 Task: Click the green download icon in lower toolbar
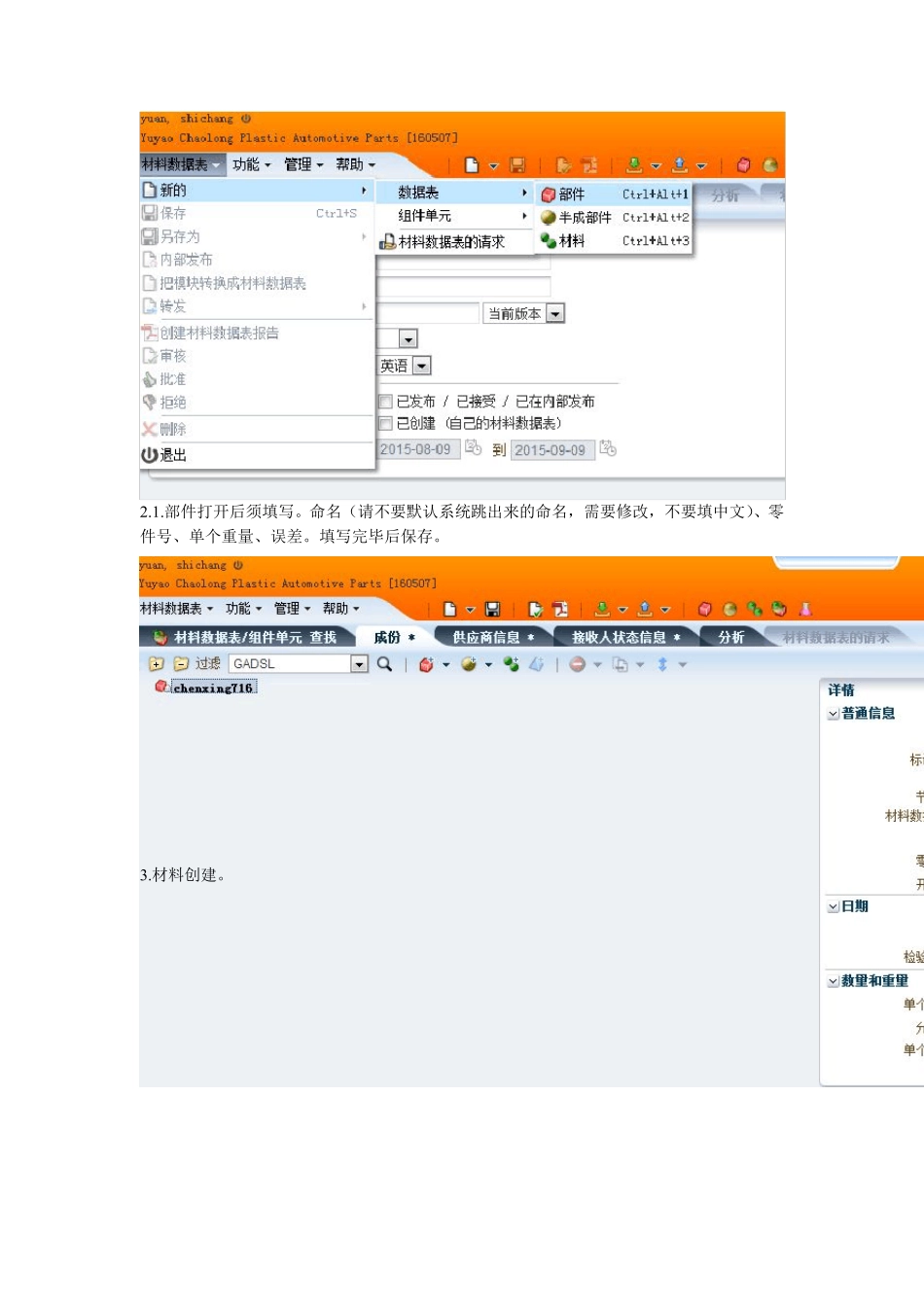click(602, 610)
